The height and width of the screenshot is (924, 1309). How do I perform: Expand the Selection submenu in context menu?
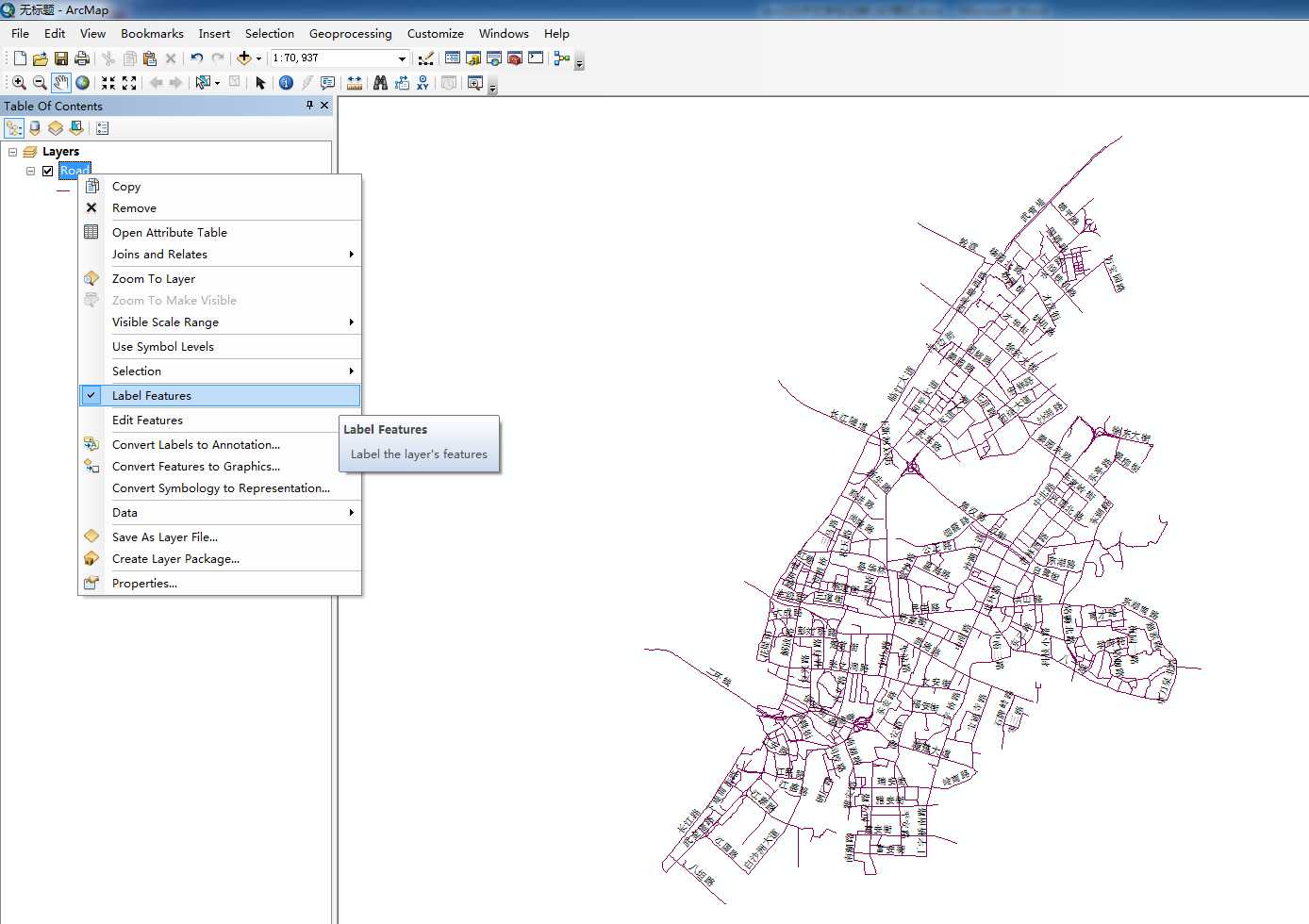pos(220,371)
